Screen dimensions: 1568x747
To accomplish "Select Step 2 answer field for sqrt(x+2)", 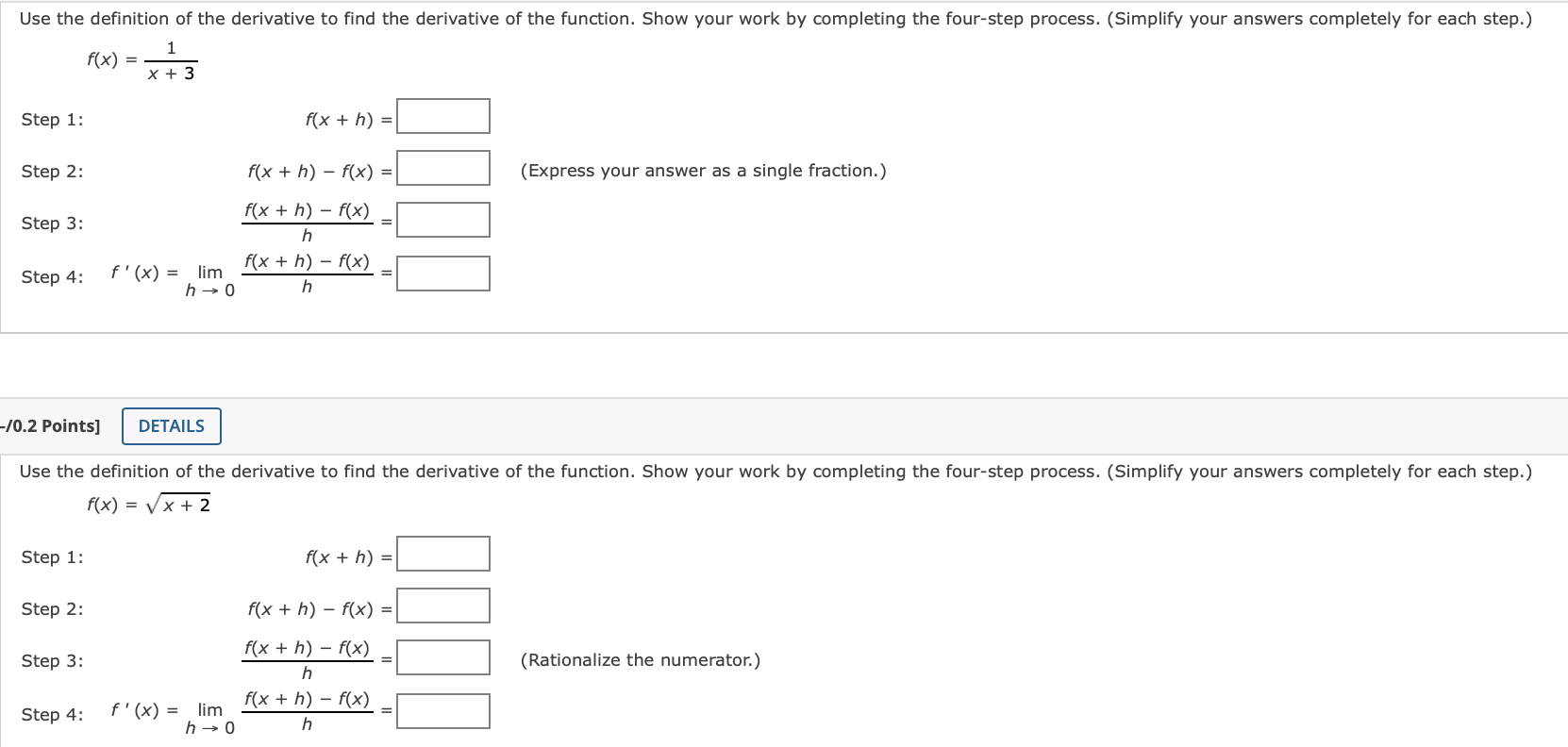I will point(442,605).
